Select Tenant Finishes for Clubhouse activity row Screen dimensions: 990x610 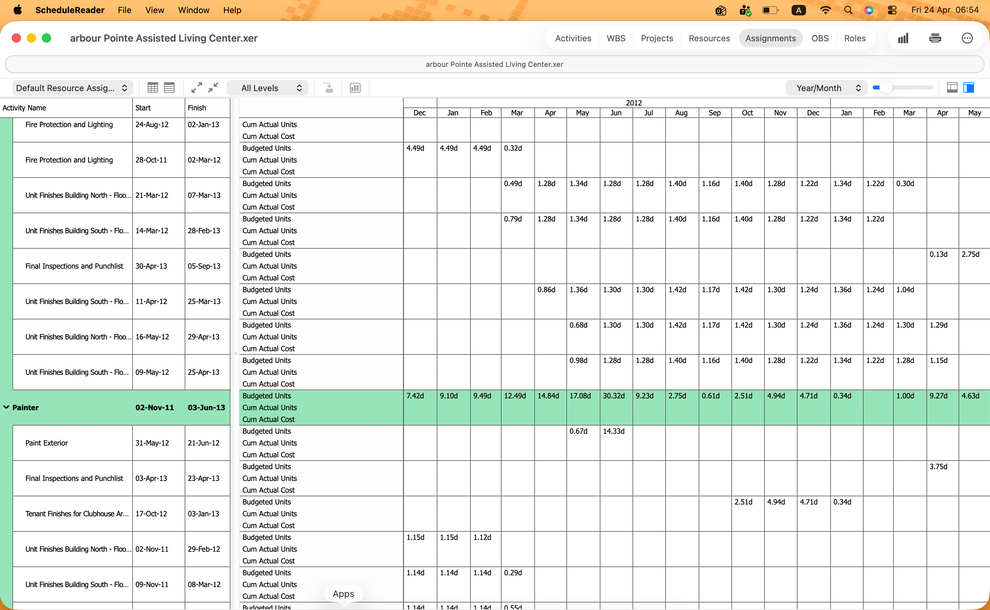click(121, 513)
